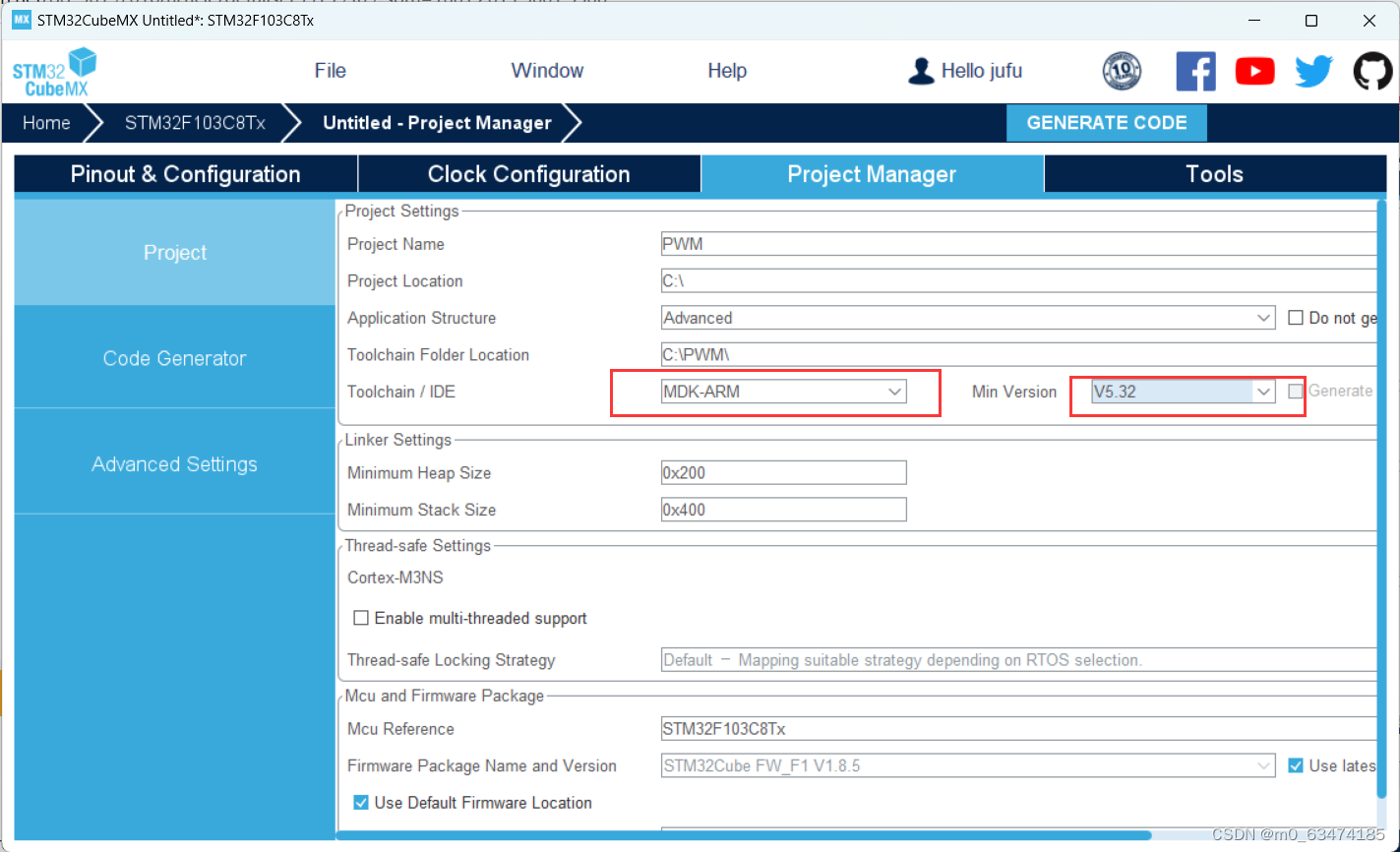Toggle Use latest firmware checkbox
Screen dimensions: 1400x852
tap(1296, 765)
